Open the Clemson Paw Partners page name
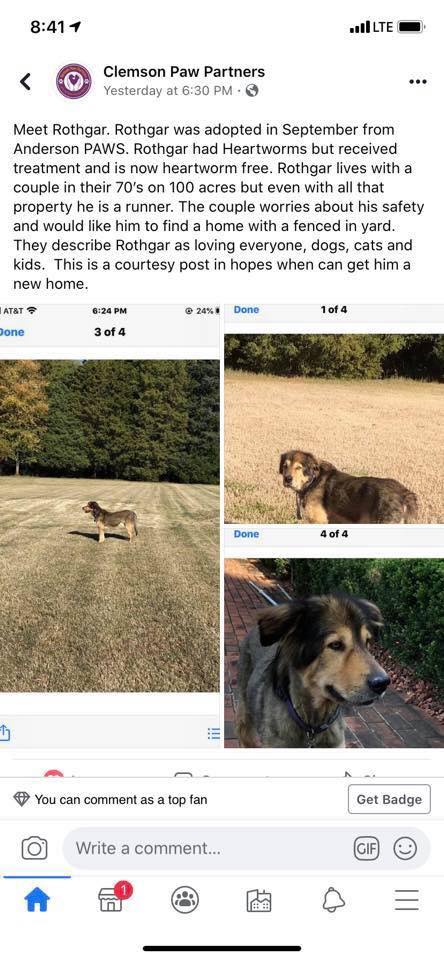The image size is (444, 960). (184, 72)
